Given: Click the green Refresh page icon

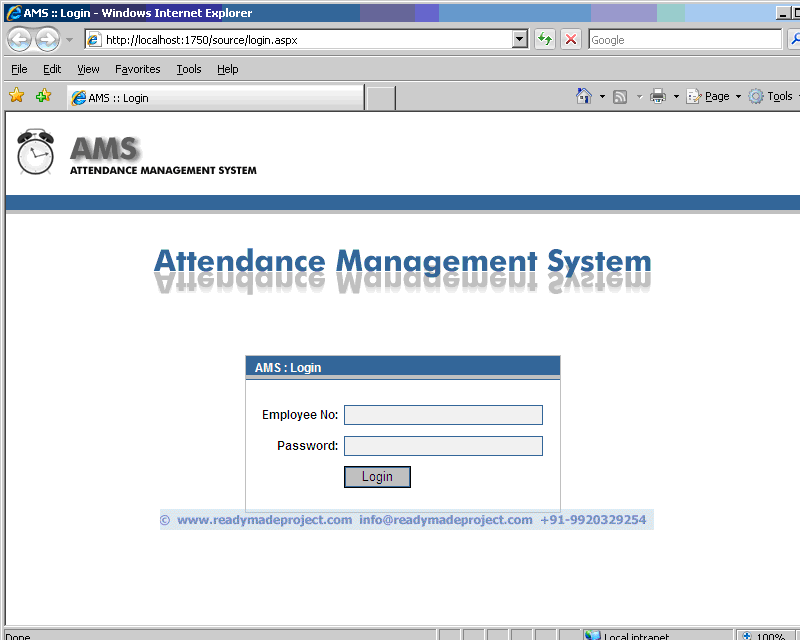Looking at the screenshot, I should (x=545, y=39).
